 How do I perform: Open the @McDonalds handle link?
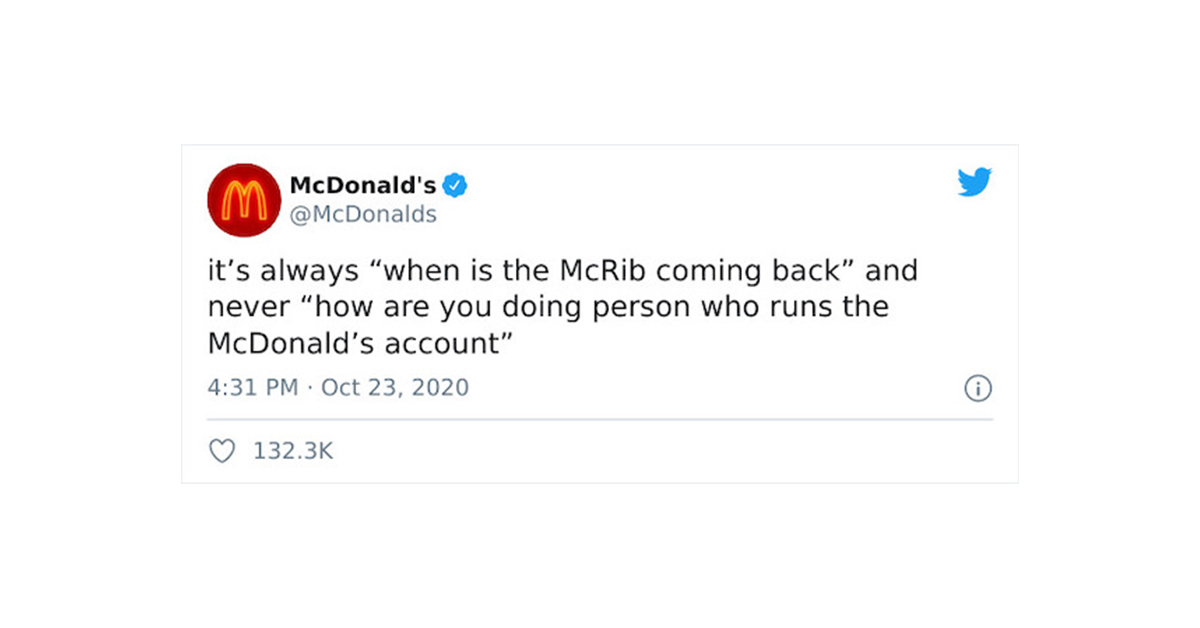coord(363,215)
